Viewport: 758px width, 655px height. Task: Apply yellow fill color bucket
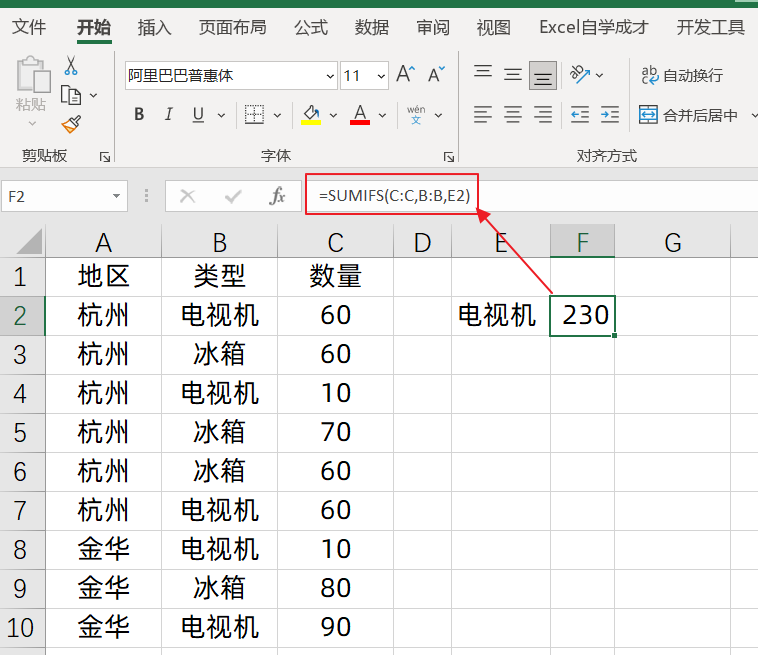[311, 115]
